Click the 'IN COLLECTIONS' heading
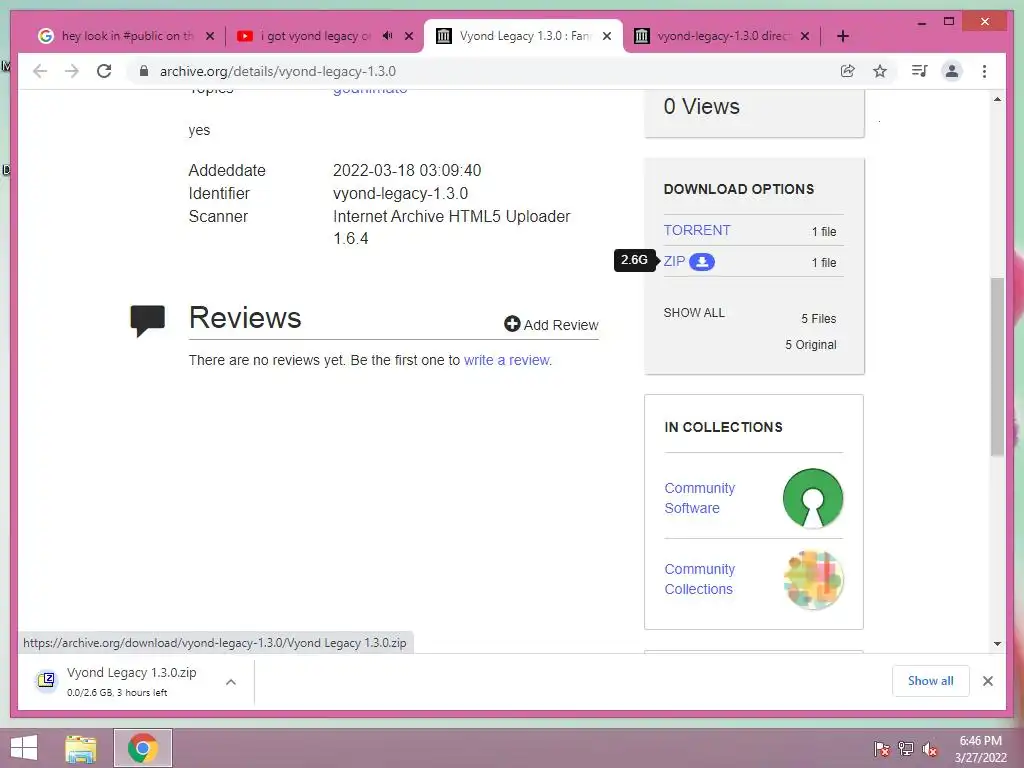 (723, 427)
